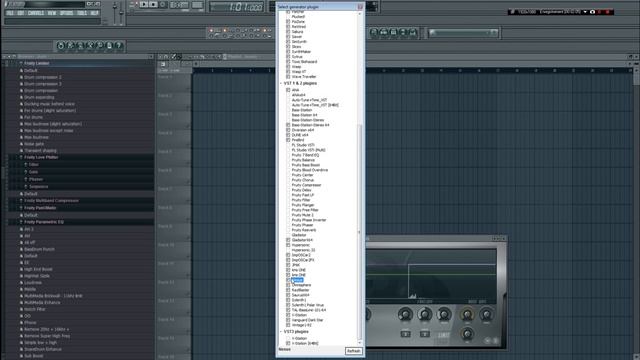Select Transient shaping preset in browser
Viewport: 640px width, 360px height.
point(40,151)
